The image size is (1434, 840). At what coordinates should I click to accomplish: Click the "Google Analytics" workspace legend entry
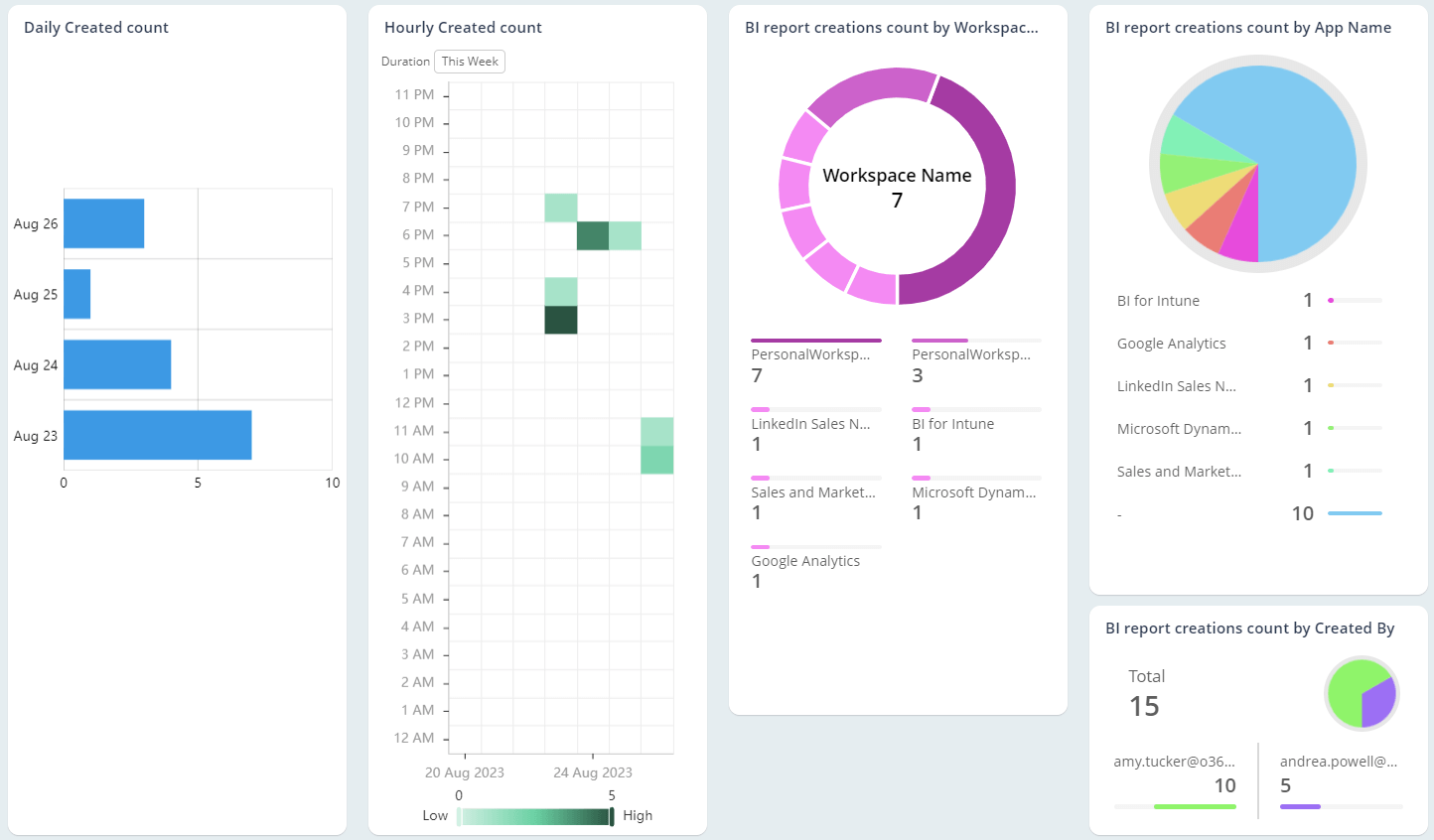click(804, 569)
